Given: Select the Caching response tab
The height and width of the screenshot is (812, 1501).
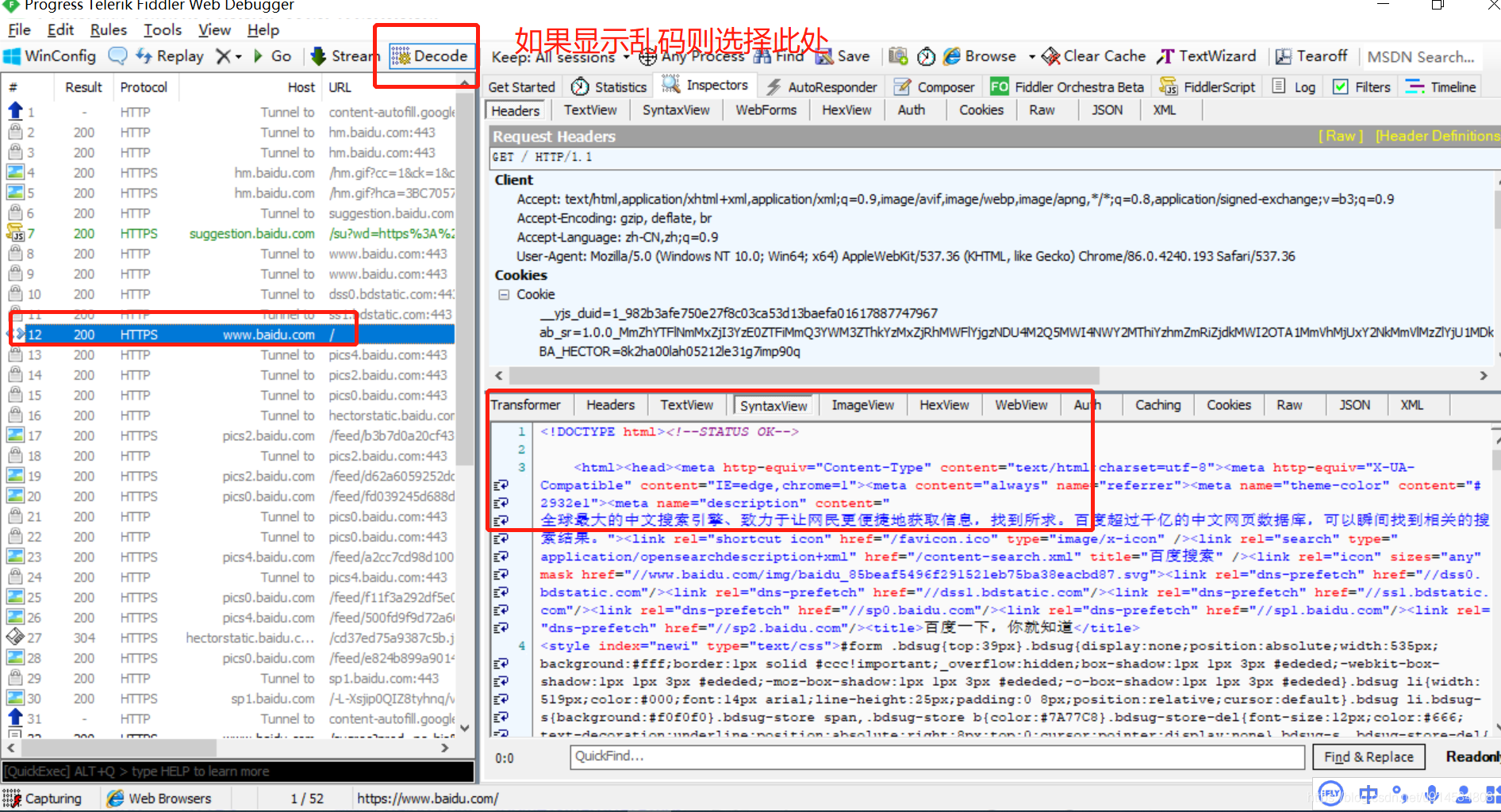Looking at the screenshot, I should (x=1157, y=405).
